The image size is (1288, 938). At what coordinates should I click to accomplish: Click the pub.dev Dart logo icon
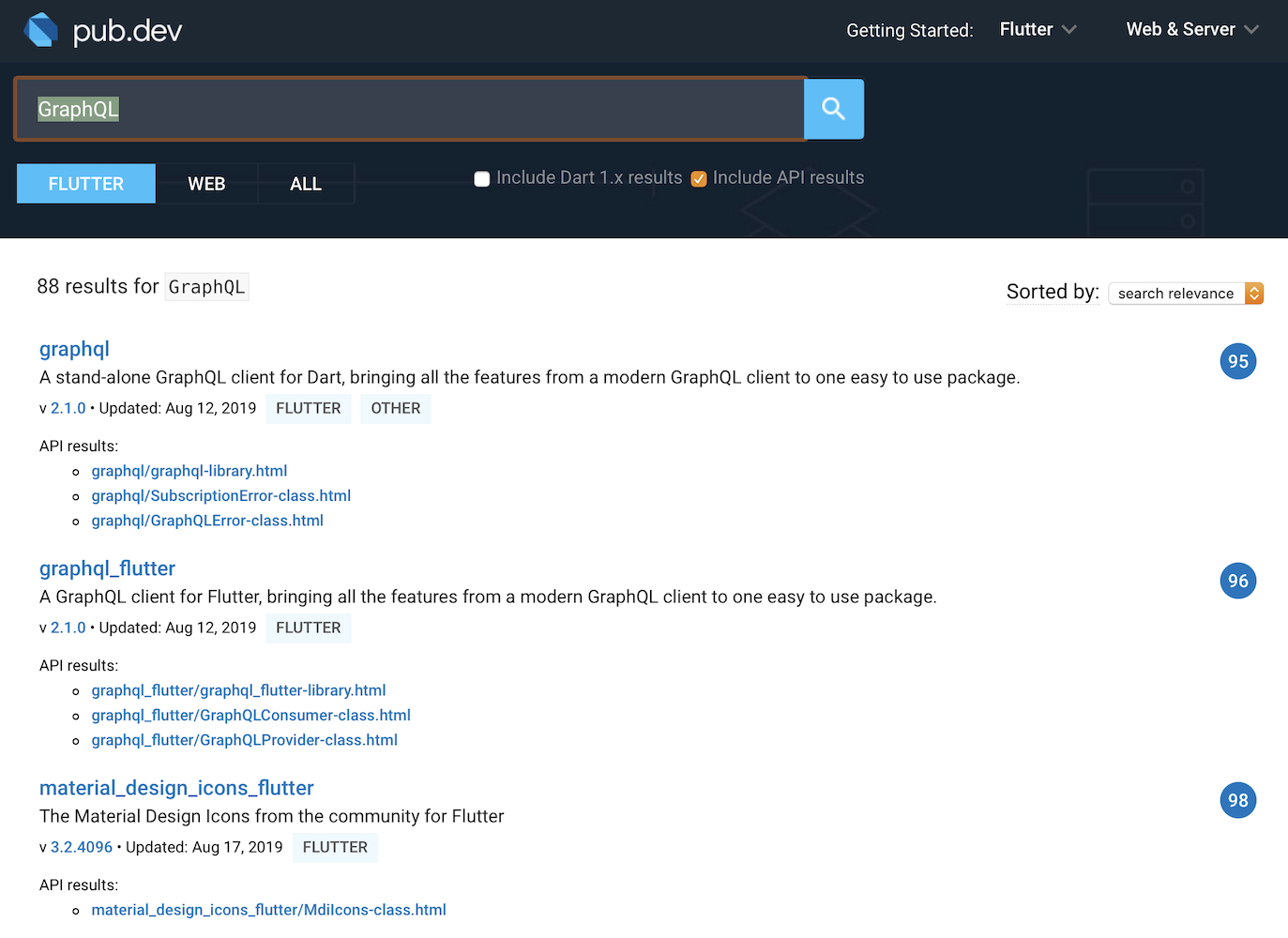coord(41,30)
